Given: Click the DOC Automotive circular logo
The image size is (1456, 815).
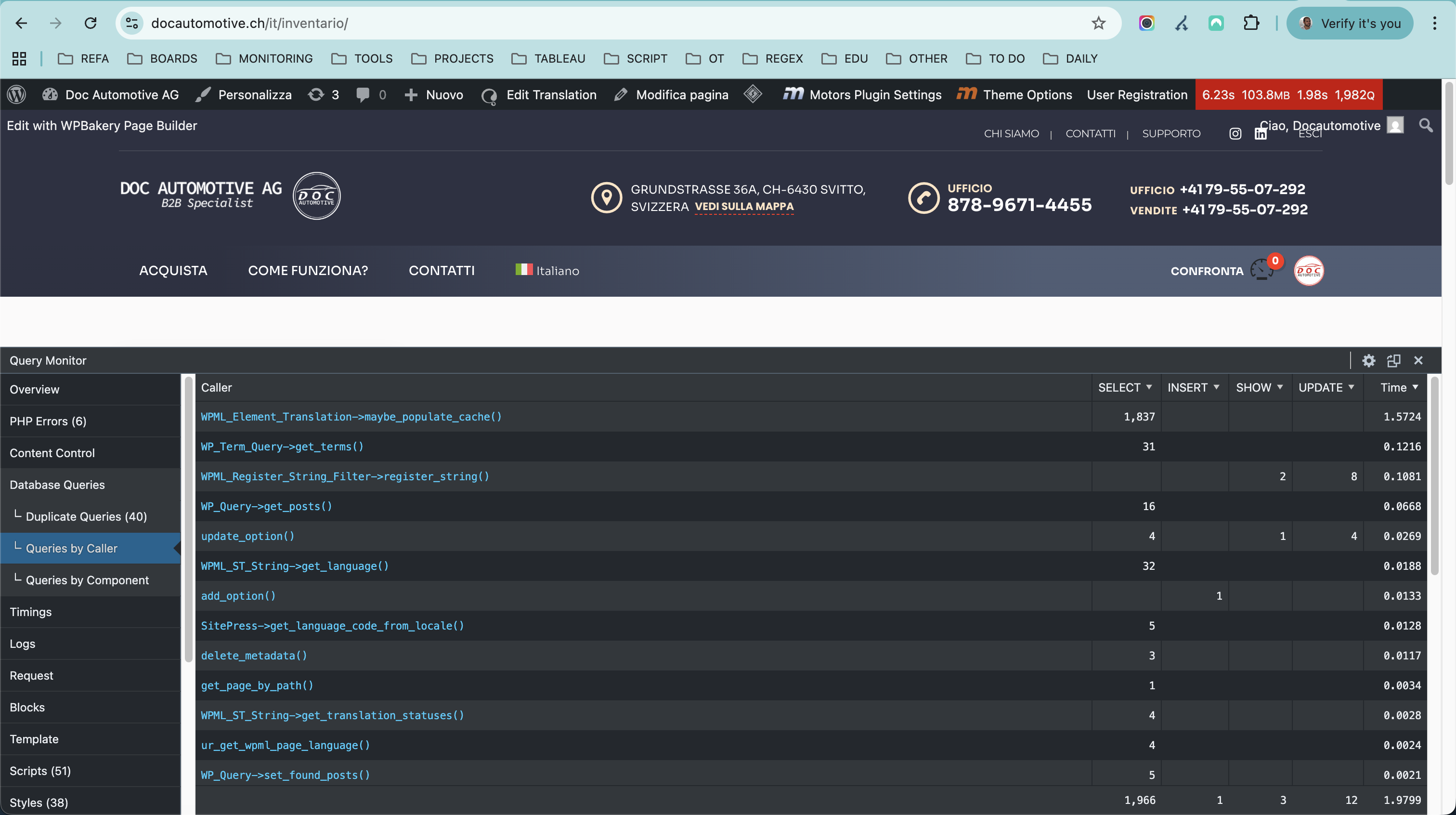Looking at the screenshot, I should (316, 196).
